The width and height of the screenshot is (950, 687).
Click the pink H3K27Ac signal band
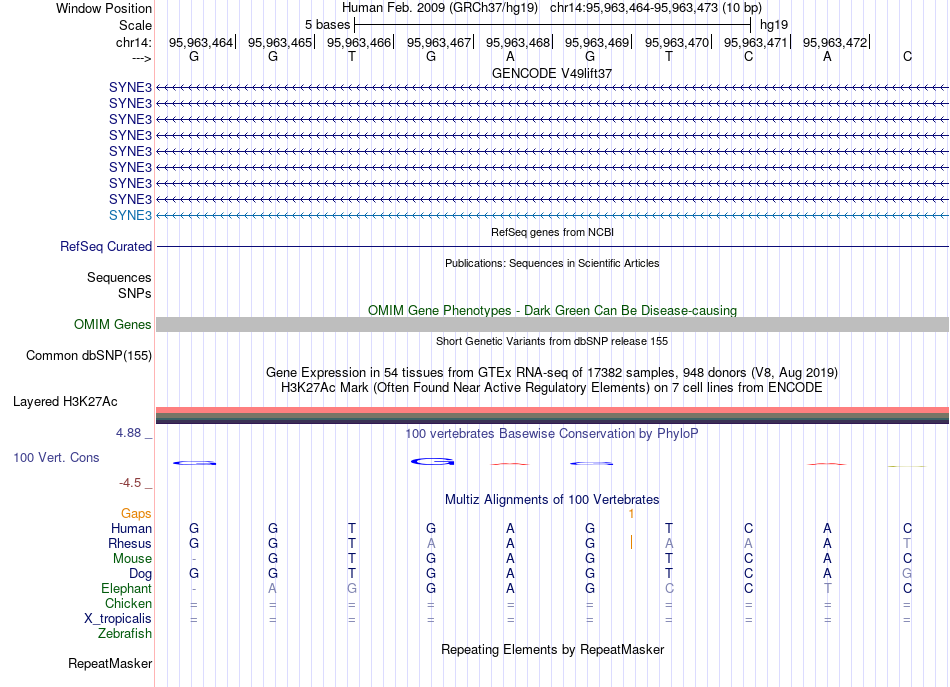click(x=552, y=410)
